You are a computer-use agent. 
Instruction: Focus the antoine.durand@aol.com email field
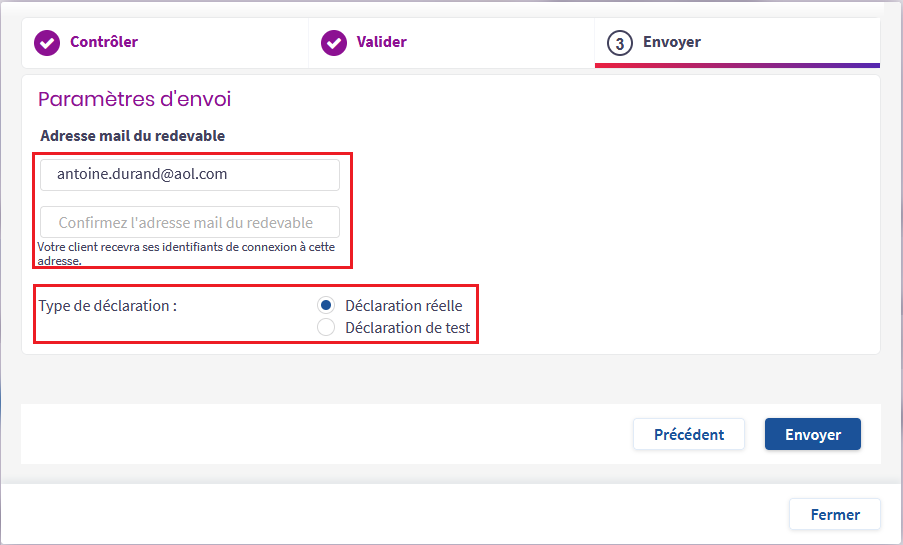(x=190, y=174)
